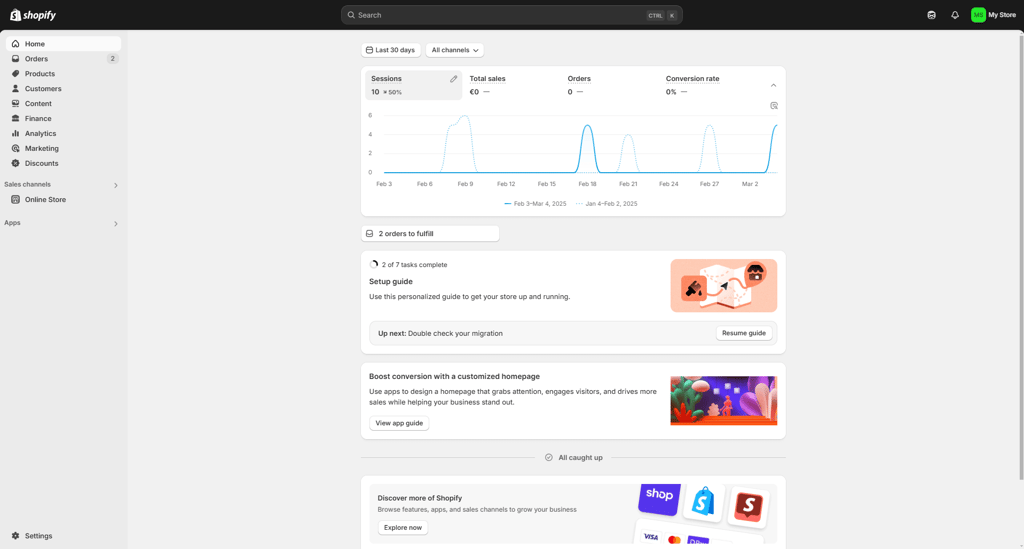Click the blue Shopify bag app icon
The image size is (1024, 549).
(703, 503)
